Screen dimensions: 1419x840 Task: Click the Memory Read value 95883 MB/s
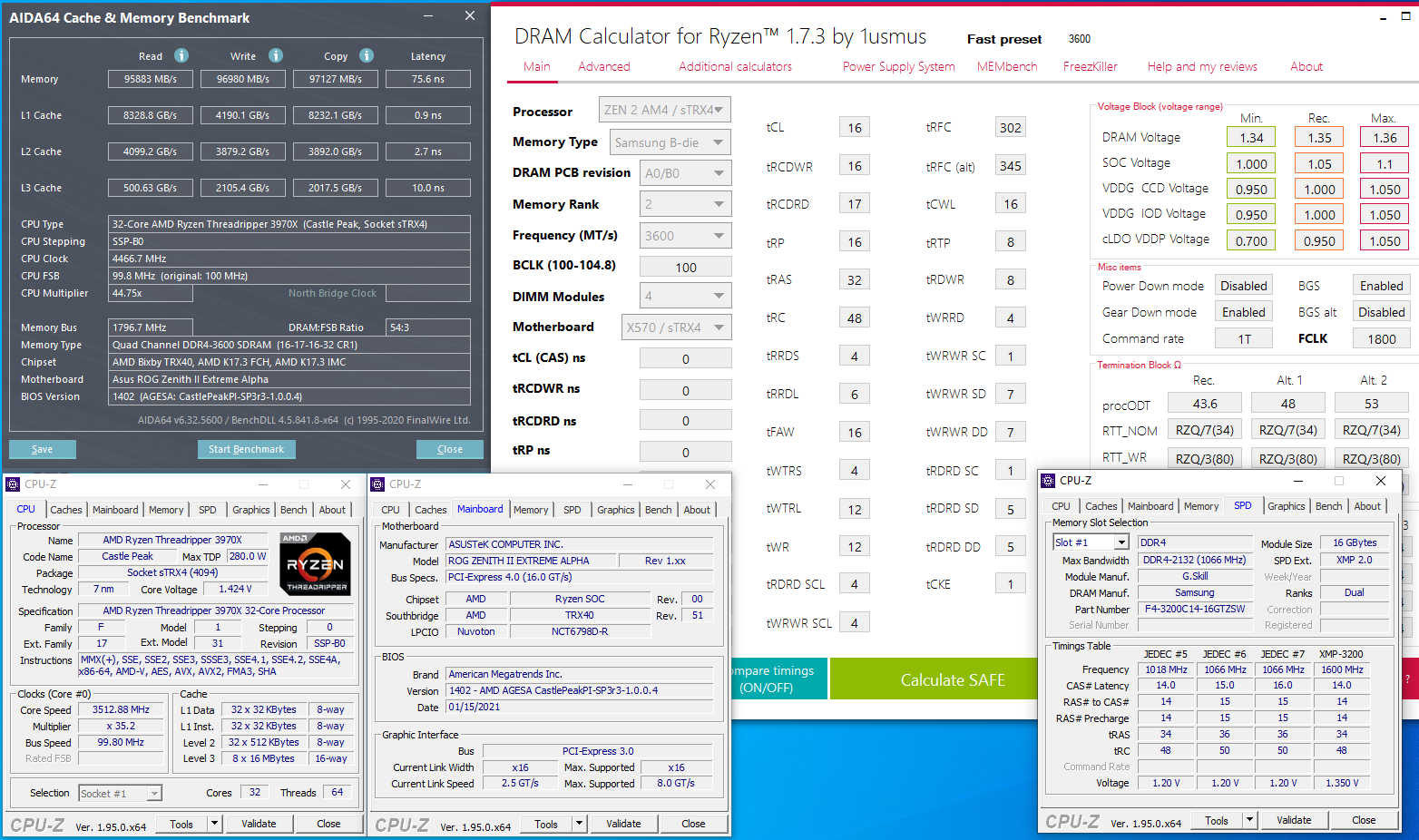click(x=151, y=79)
